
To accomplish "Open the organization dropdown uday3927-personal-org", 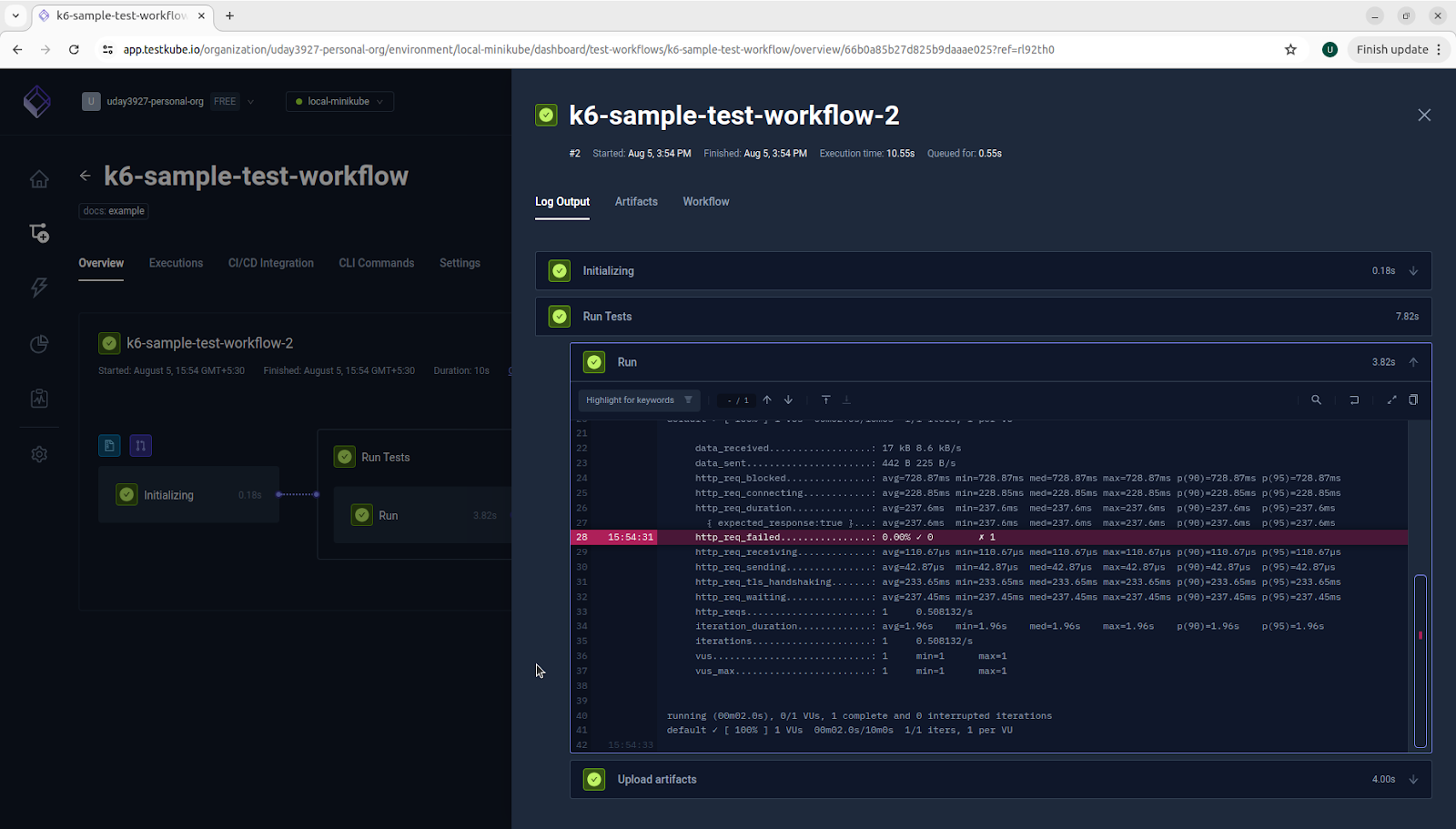I will point(168,101).
